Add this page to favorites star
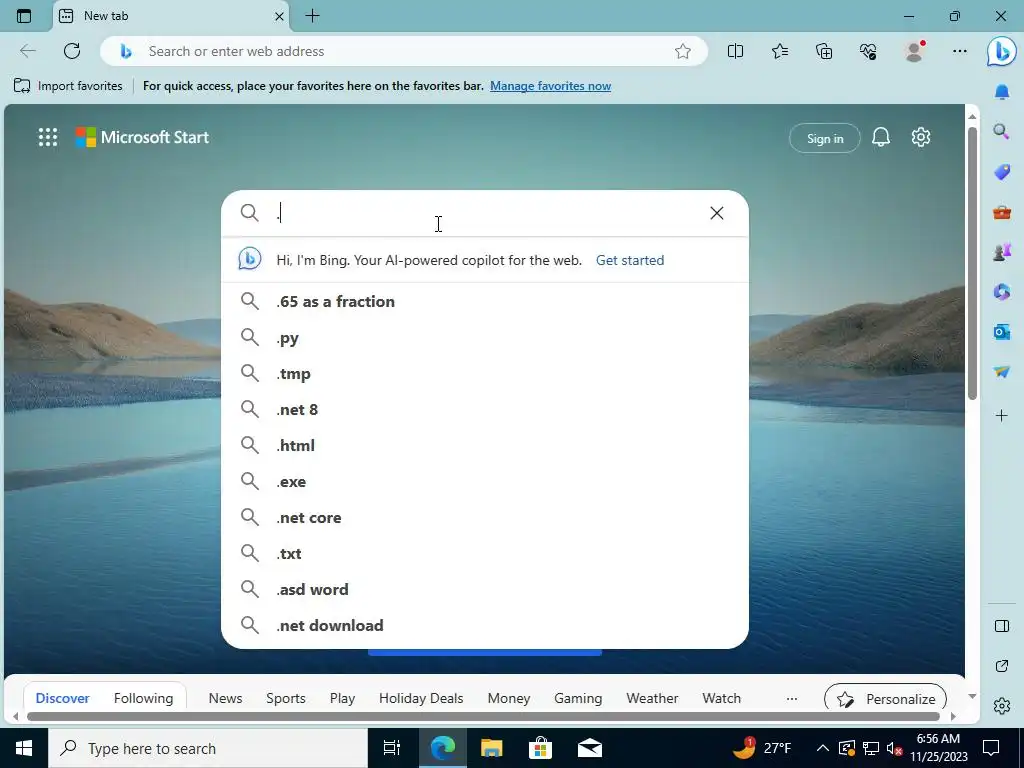 (x=682, y=51)
